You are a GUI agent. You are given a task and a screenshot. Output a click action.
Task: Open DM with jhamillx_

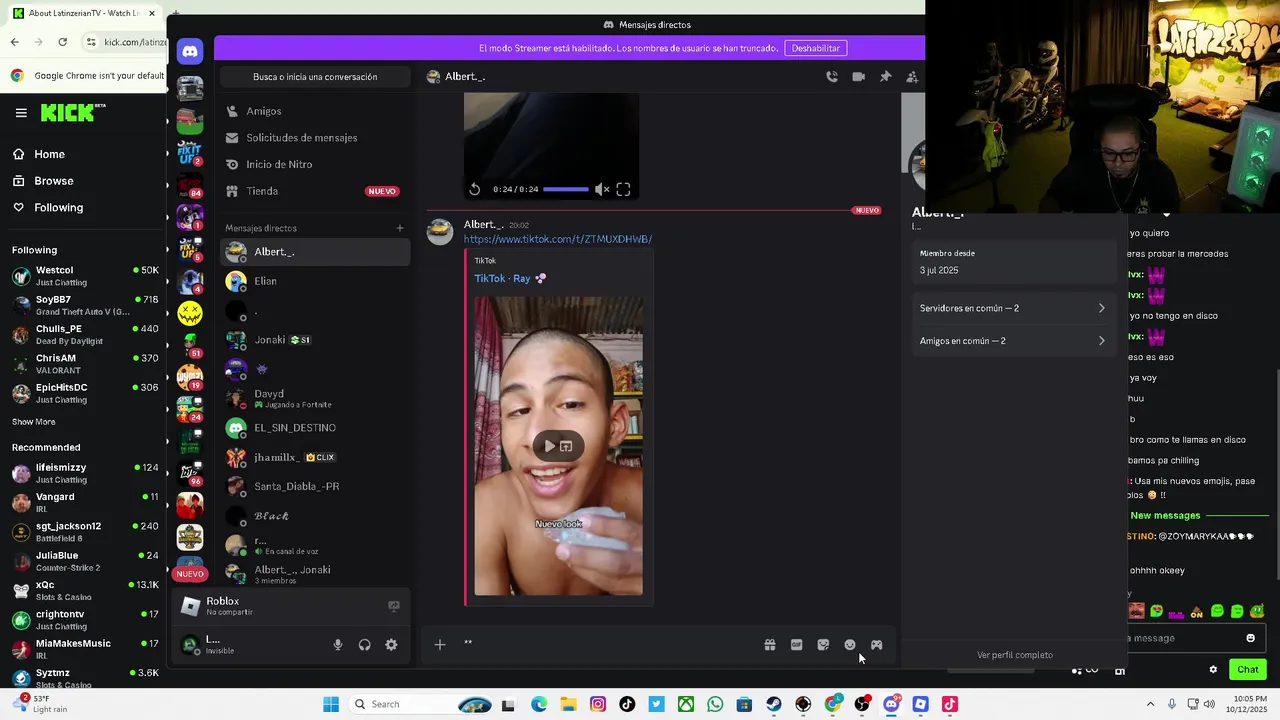[314, 457]
